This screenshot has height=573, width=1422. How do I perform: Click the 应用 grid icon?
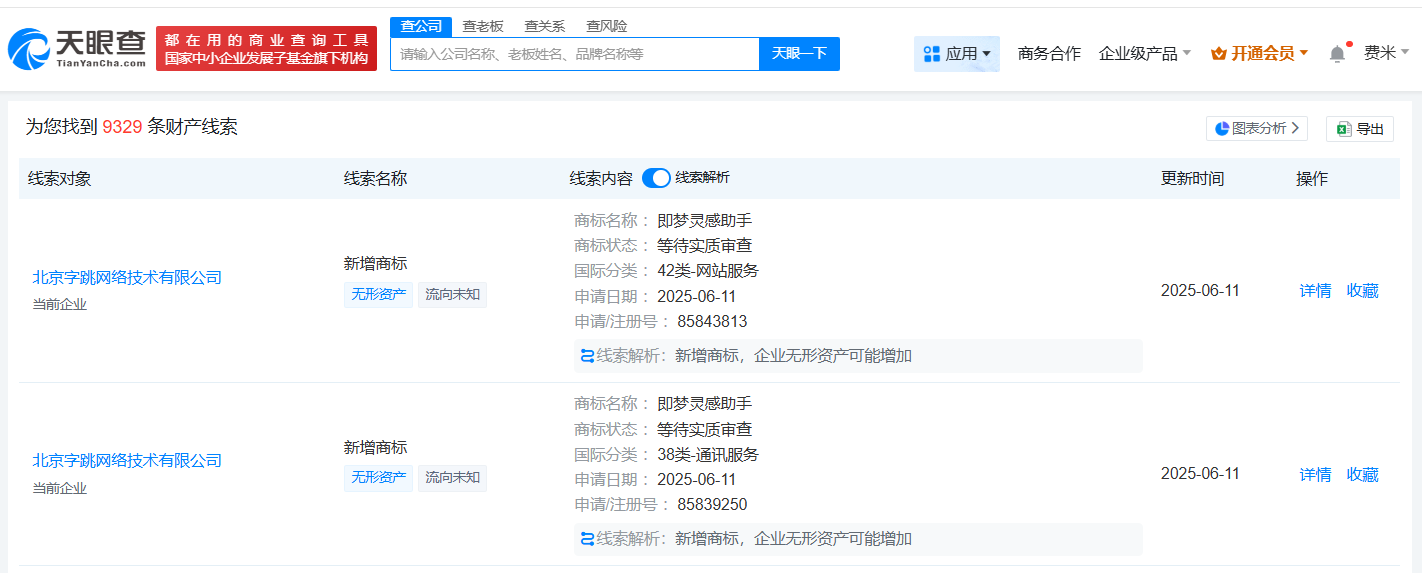[931, 54]
